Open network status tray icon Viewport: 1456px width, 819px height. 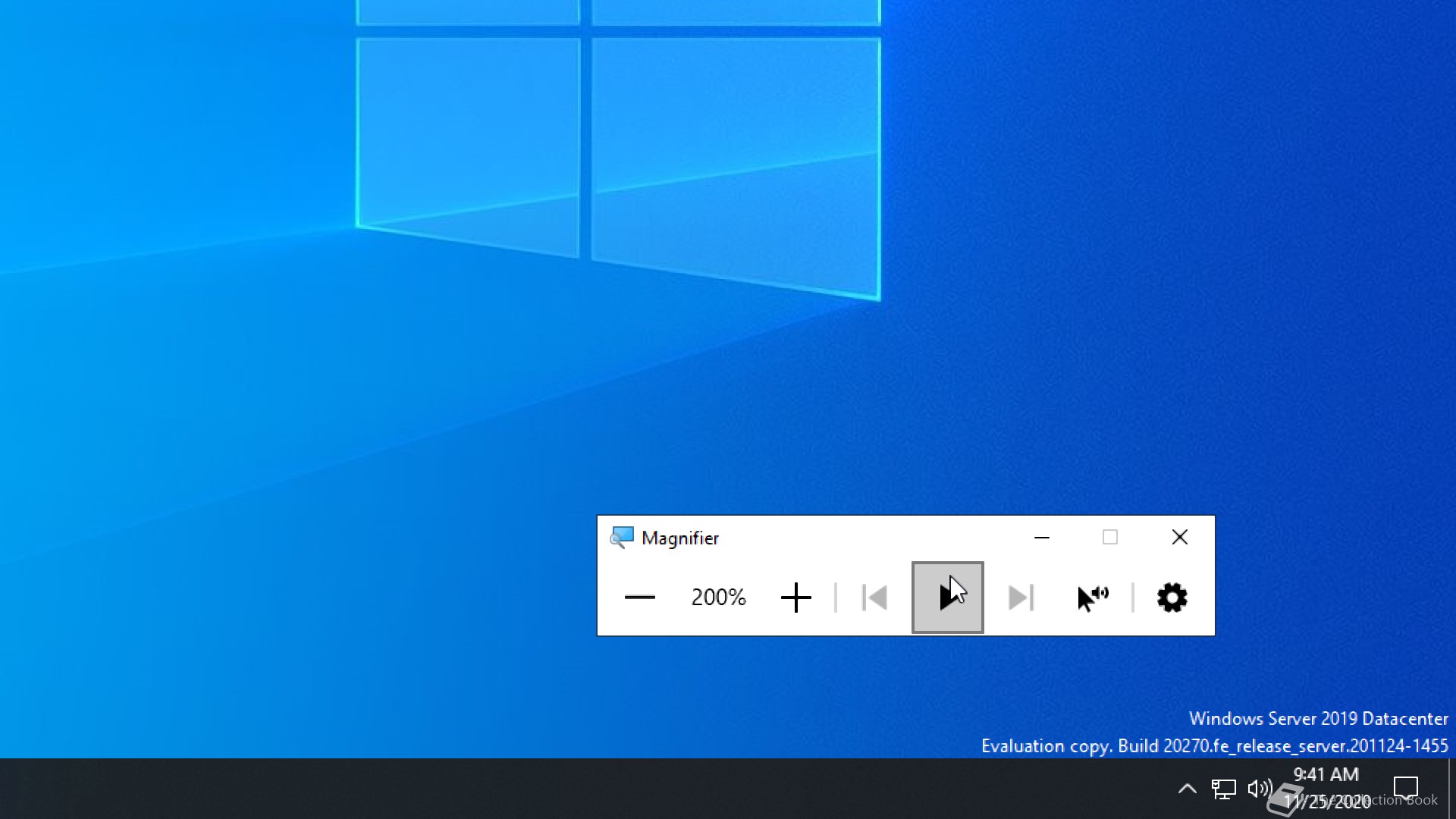coord(1223,789)
